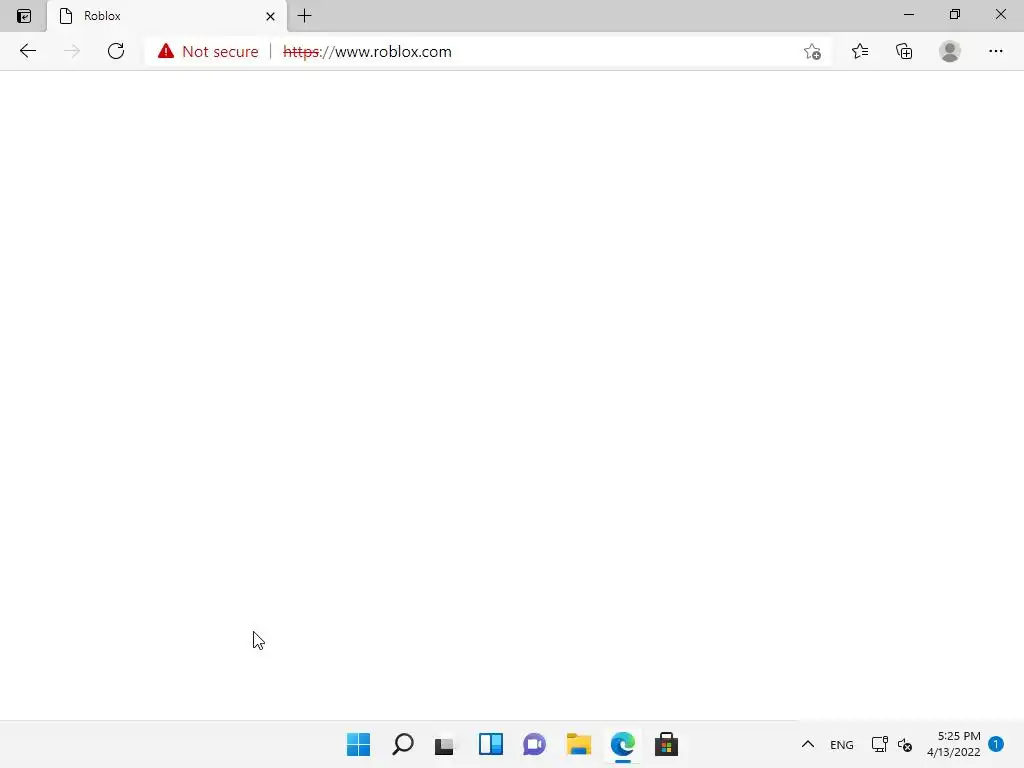The image size is (1024, 768).
Task: Refresh the current page
Action: tap(116, 51)
